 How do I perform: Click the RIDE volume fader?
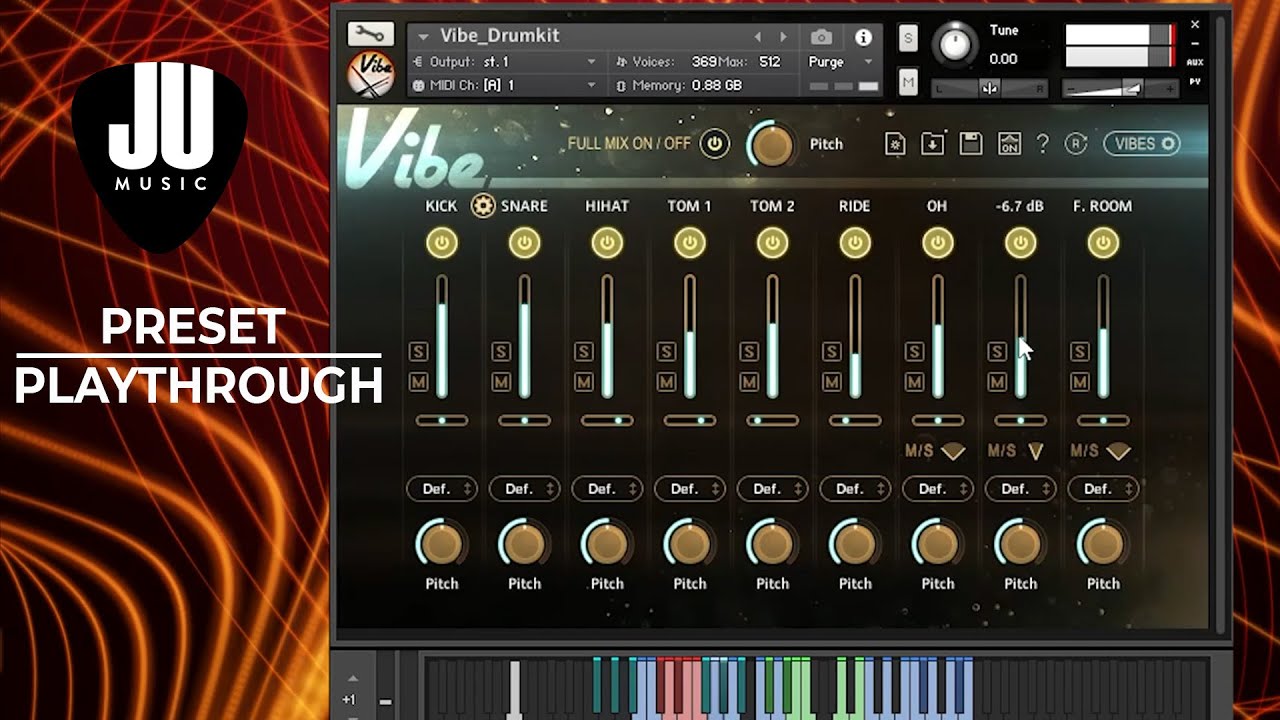(x=855, y=338)
